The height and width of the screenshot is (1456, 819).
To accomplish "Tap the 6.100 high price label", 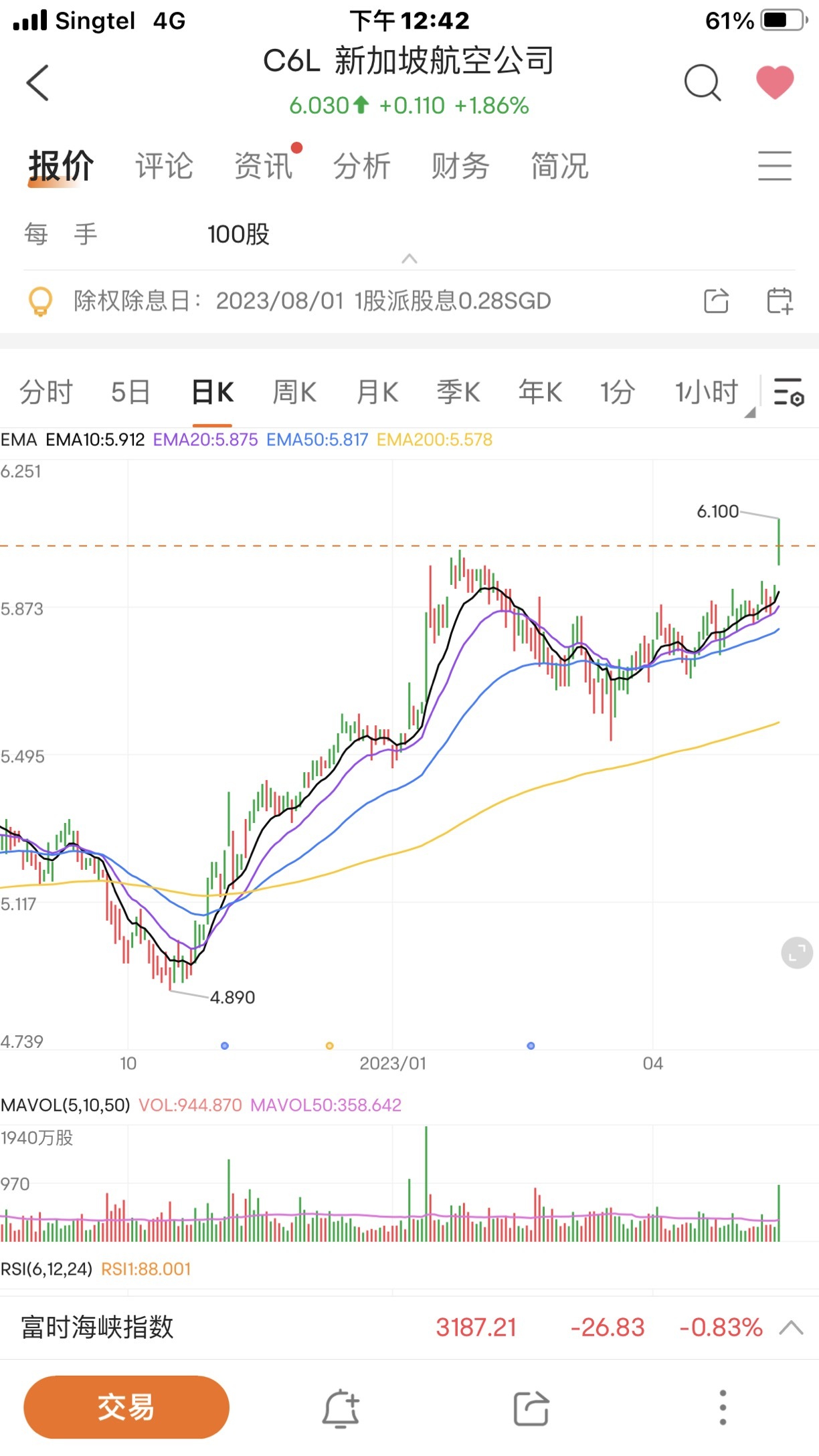I will [718, 511].
